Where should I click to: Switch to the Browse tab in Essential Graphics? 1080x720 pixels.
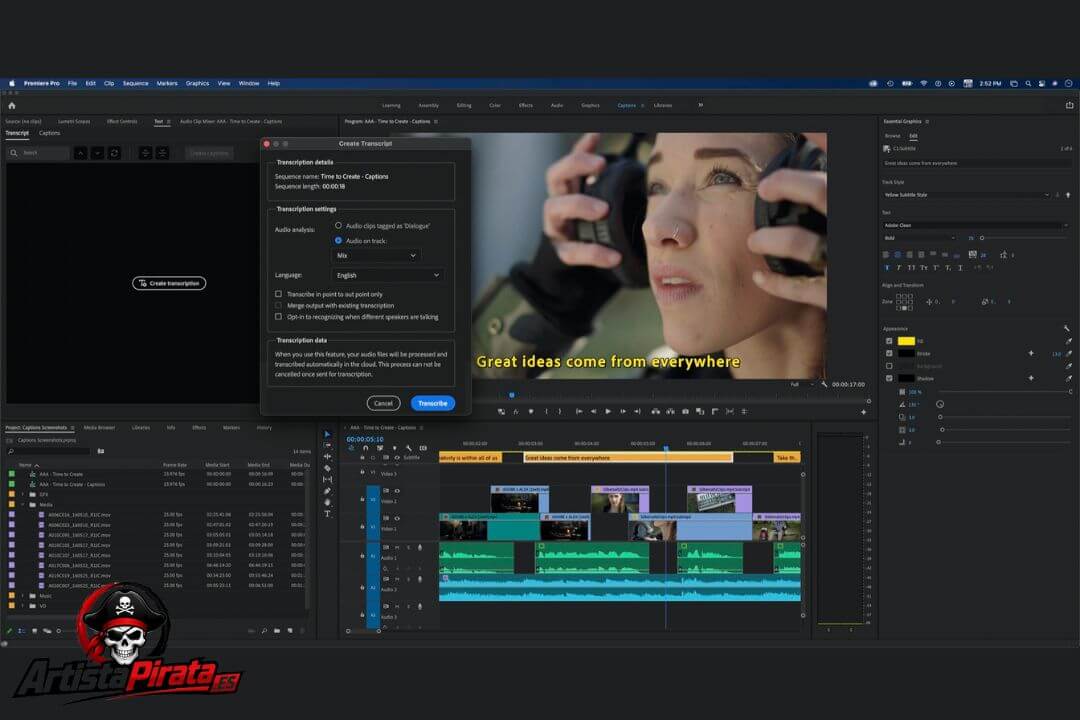coord(893,136)
